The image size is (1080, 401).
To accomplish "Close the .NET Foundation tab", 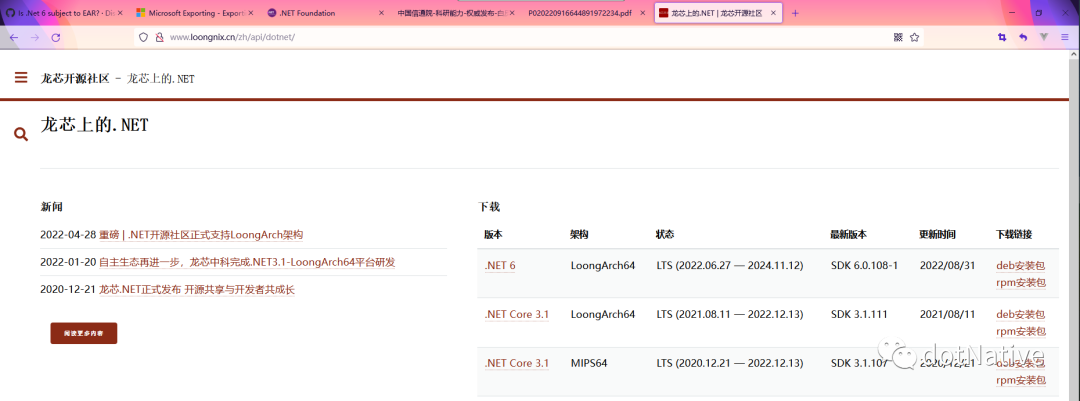I will [382, 13].
